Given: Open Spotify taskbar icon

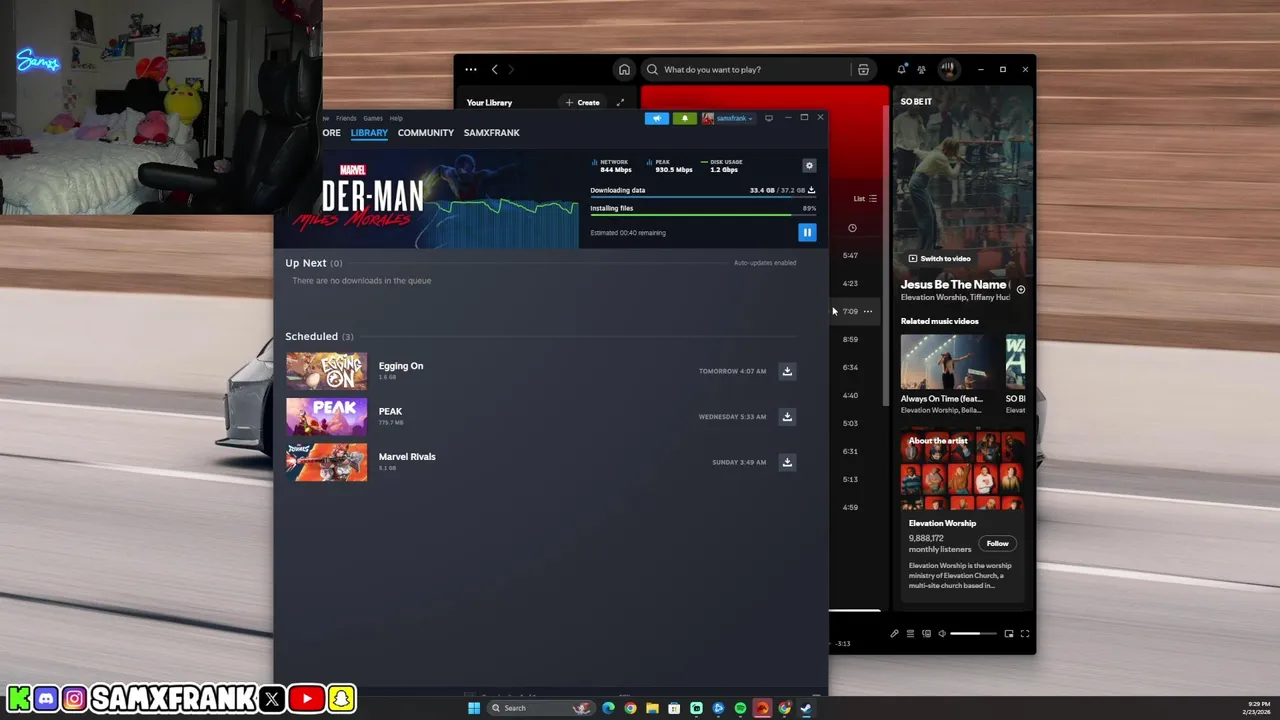Looking at the screenshot, I should point(740,708).
